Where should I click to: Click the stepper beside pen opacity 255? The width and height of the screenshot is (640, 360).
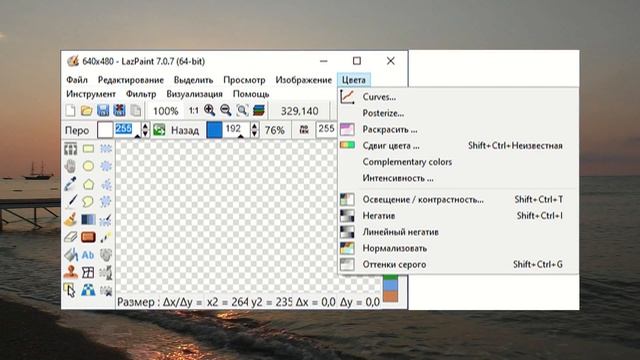(145, 130)
